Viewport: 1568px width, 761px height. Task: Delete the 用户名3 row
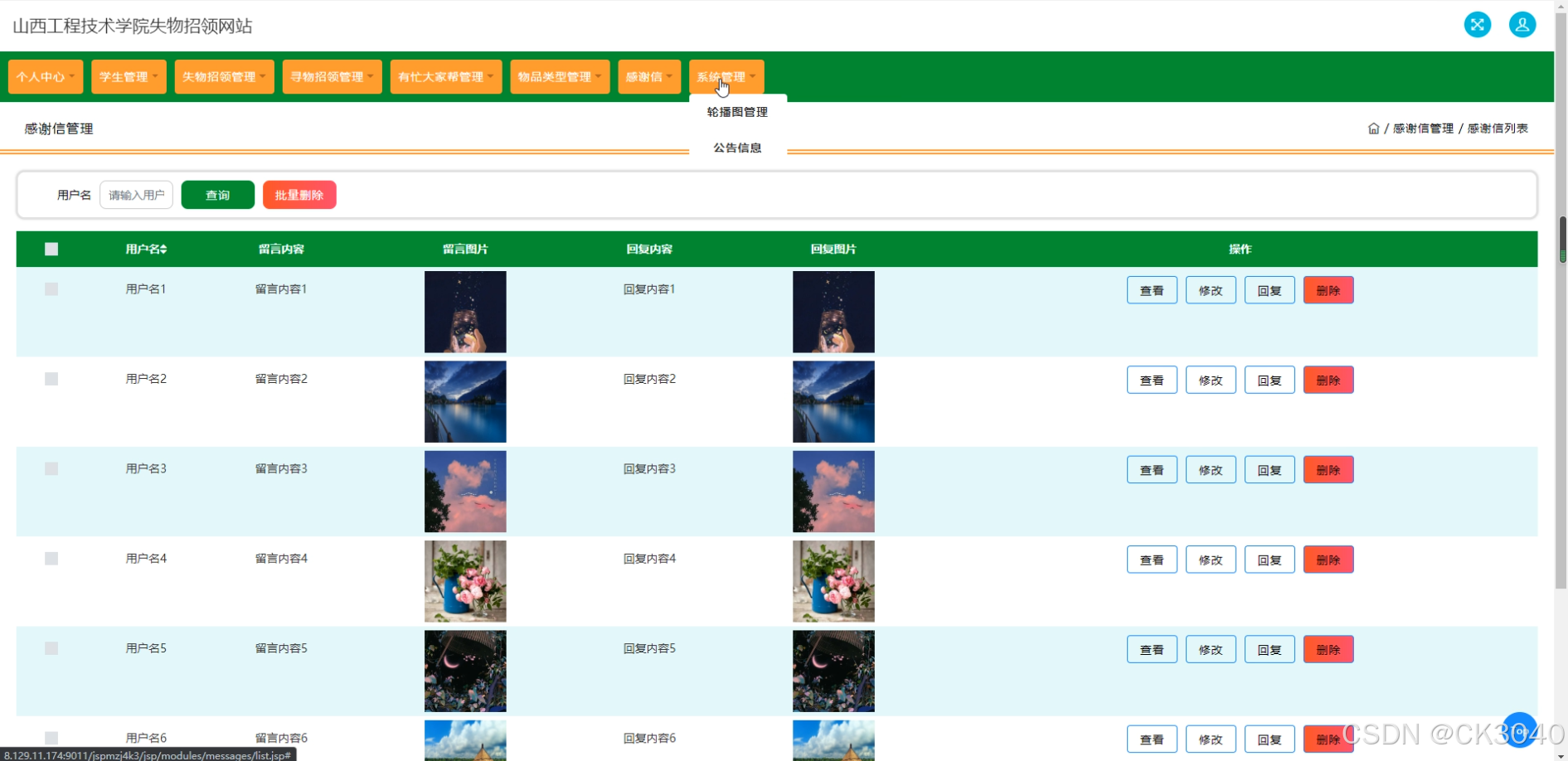(1328, 470)
